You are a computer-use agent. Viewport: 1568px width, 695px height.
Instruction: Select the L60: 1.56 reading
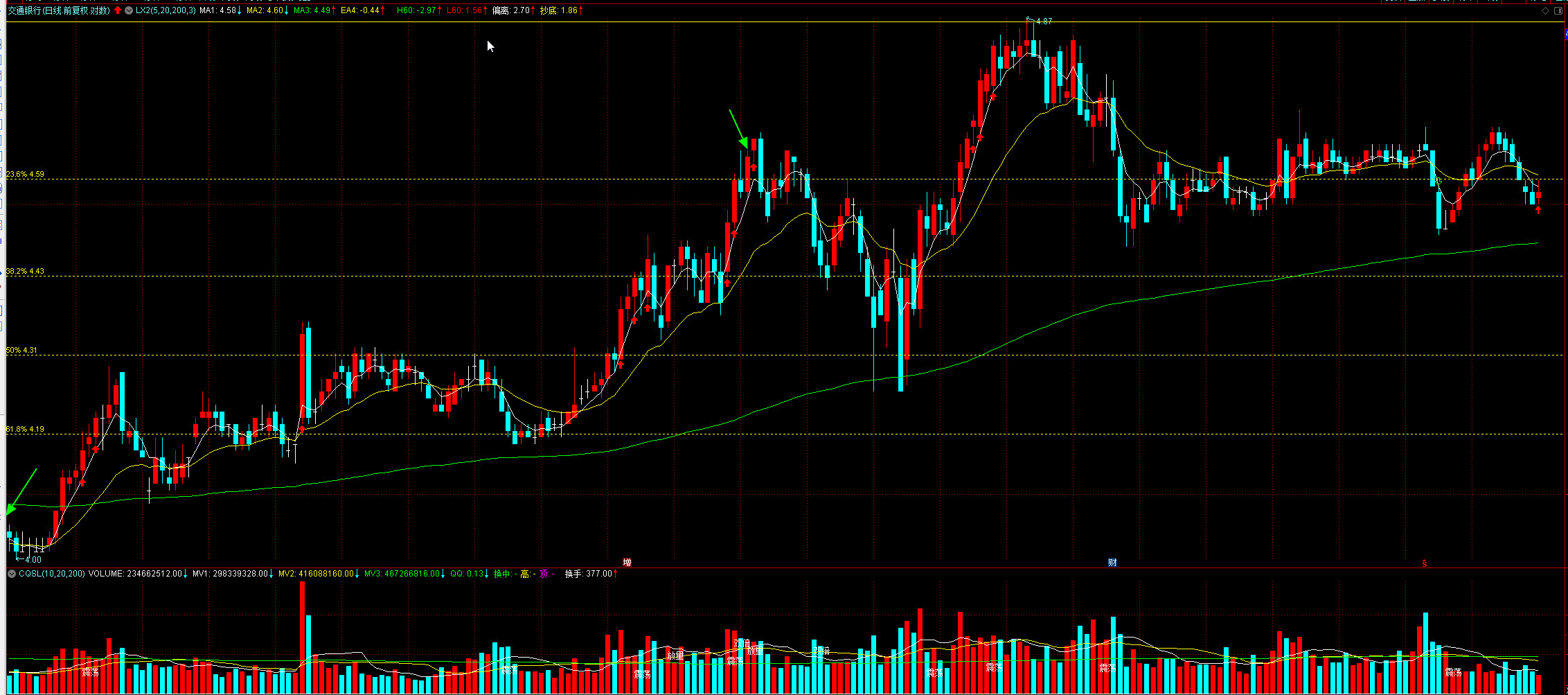(x=463, y=10)
